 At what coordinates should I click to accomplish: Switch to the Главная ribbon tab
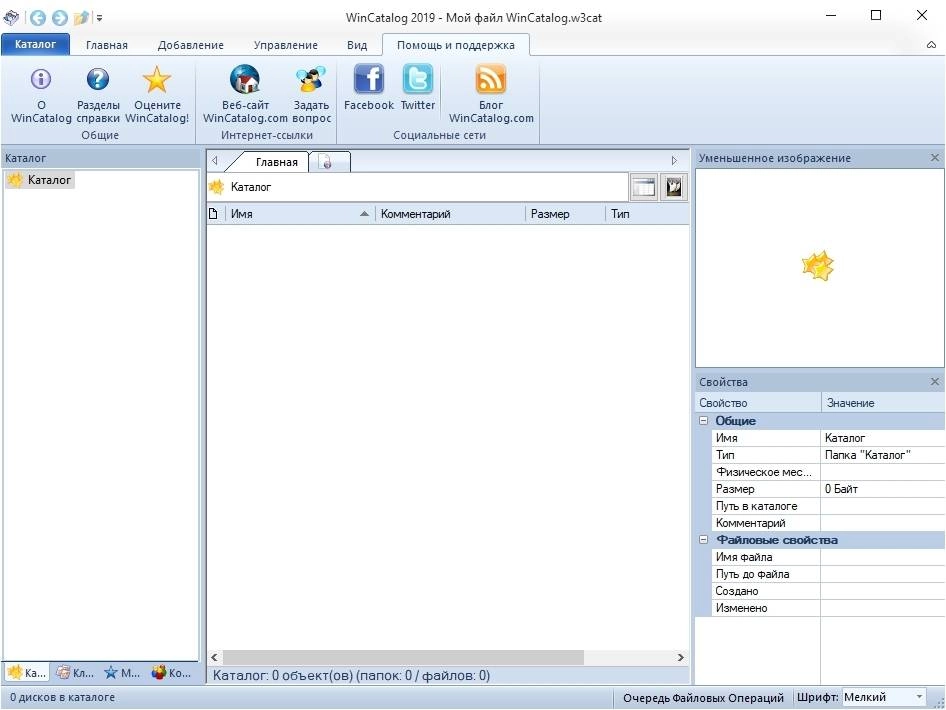tap(106, 45)
